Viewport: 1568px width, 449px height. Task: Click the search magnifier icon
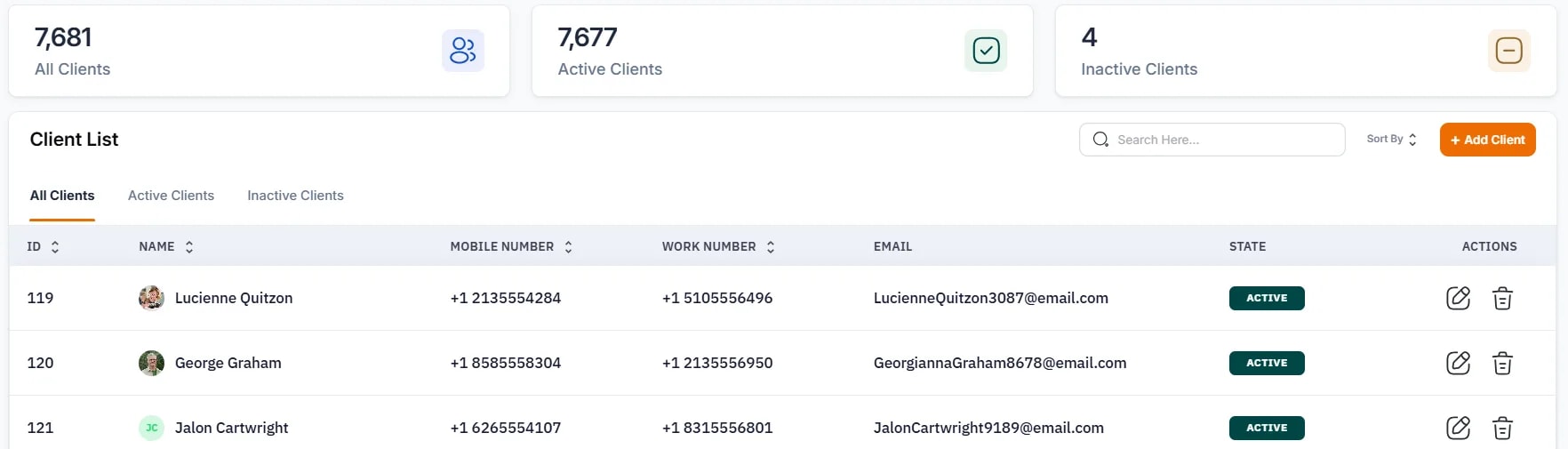click(1100, 140)
